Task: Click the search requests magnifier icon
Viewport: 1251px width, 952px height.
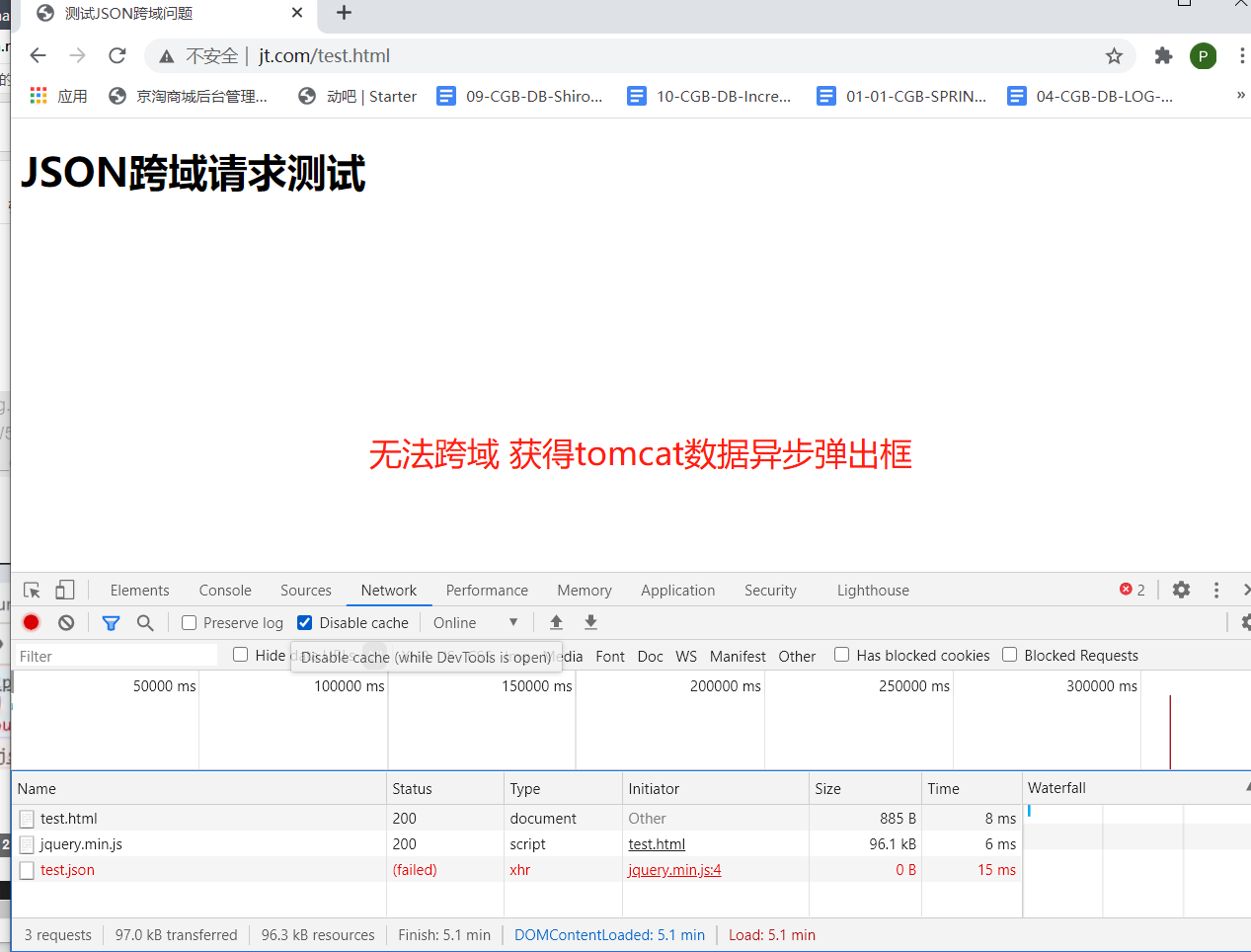Action: coord(144,622)
